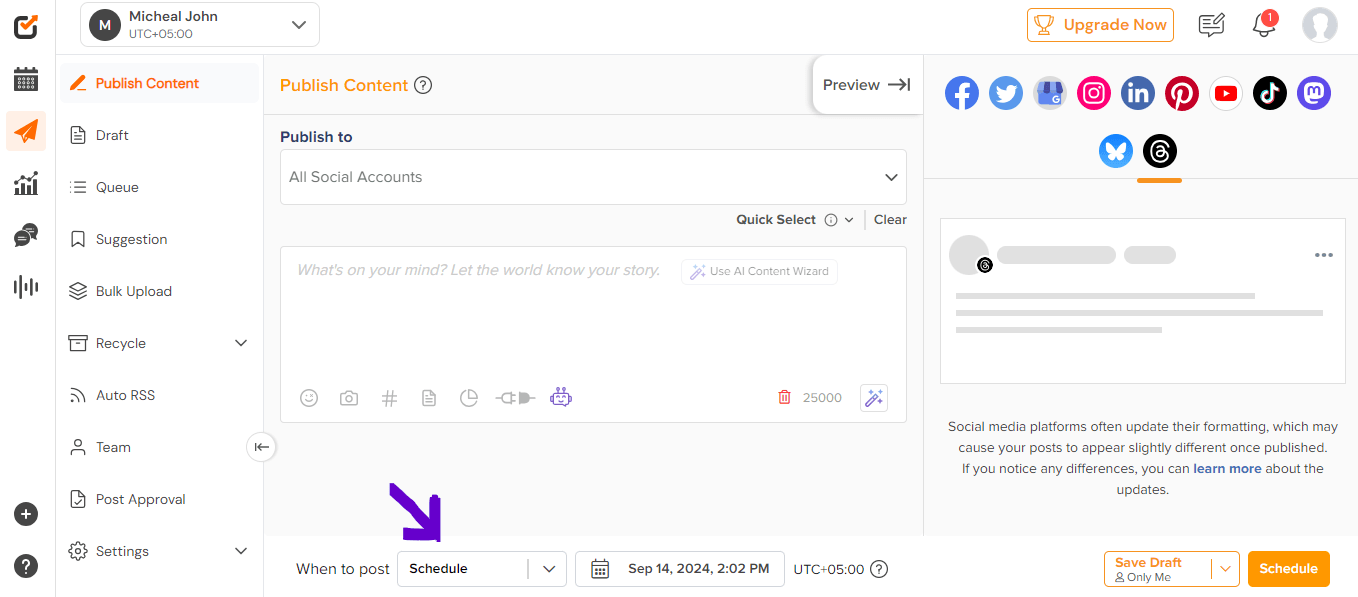The image size is (1358, 597).
Task: Expand the Recycle menu chevron
Action: pos(240,343)
